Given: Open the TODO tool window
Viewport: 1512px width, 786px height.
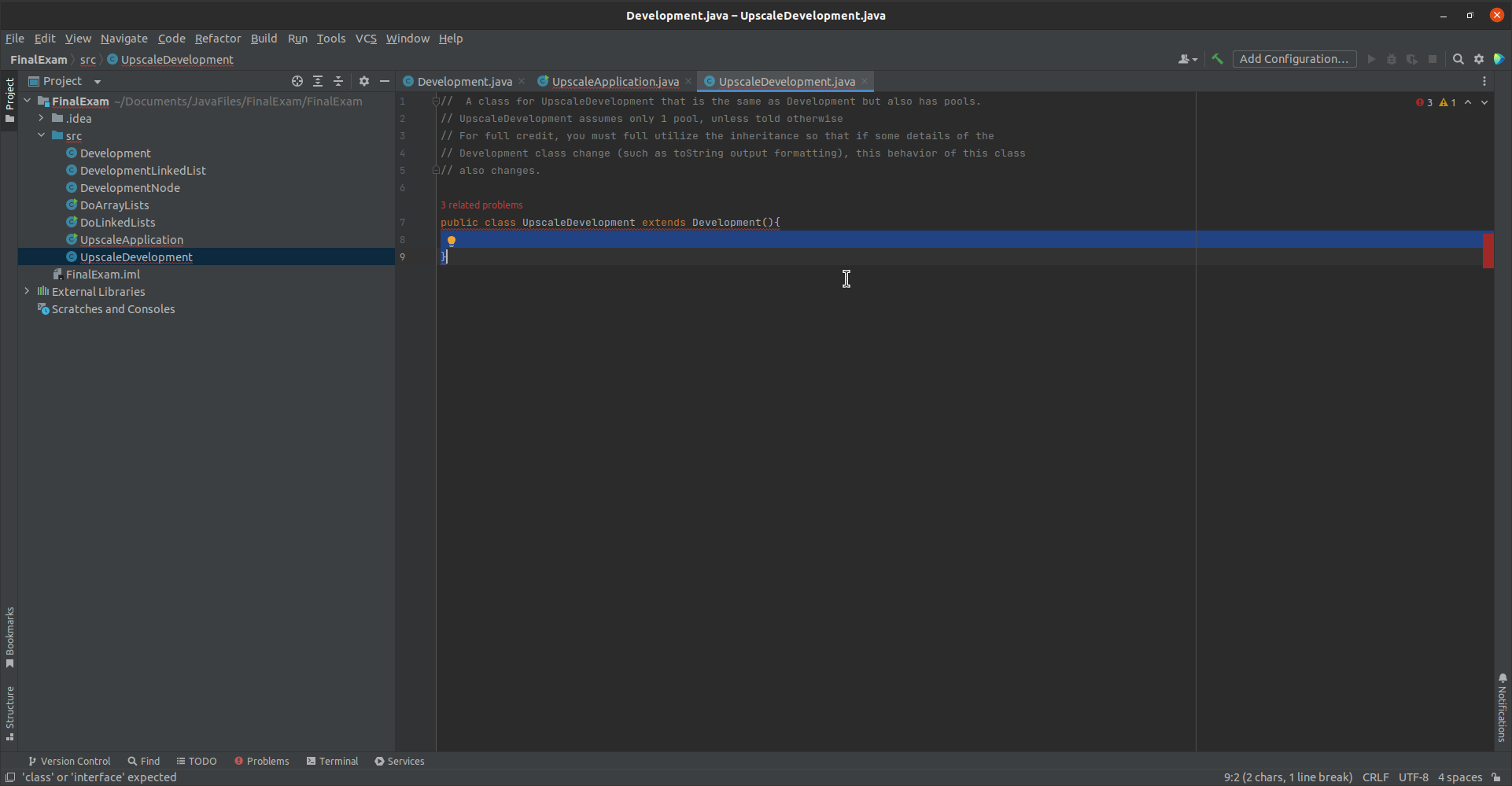Looking at the screenshot, I should 197,761.
